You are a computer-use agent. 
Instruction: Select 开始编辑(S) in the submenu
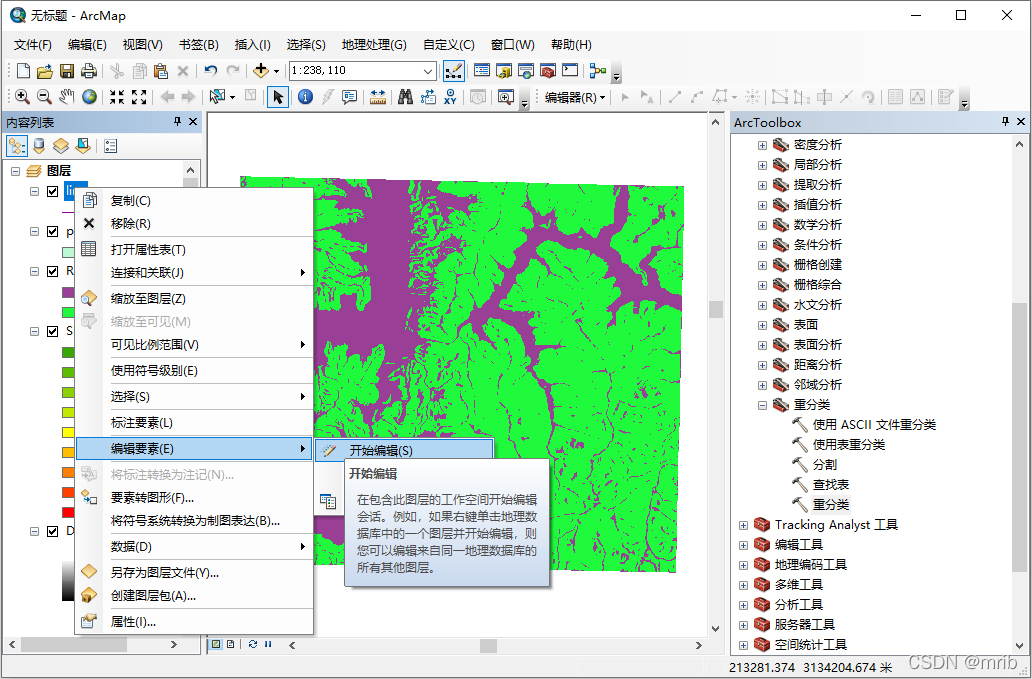pyautogui.click(x=404, y=451)
